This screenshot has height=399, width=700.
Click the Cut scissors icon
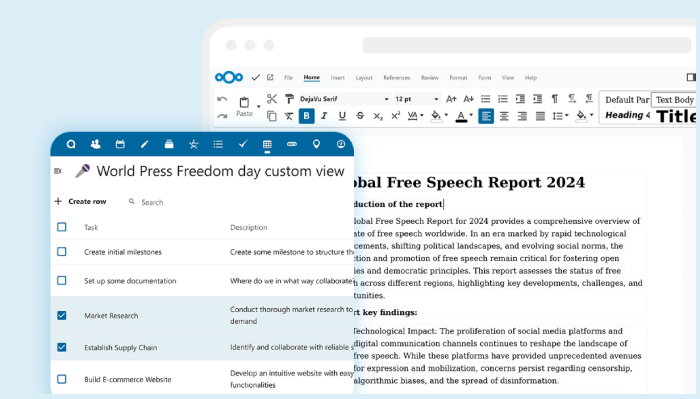click(x=271, y=99)
